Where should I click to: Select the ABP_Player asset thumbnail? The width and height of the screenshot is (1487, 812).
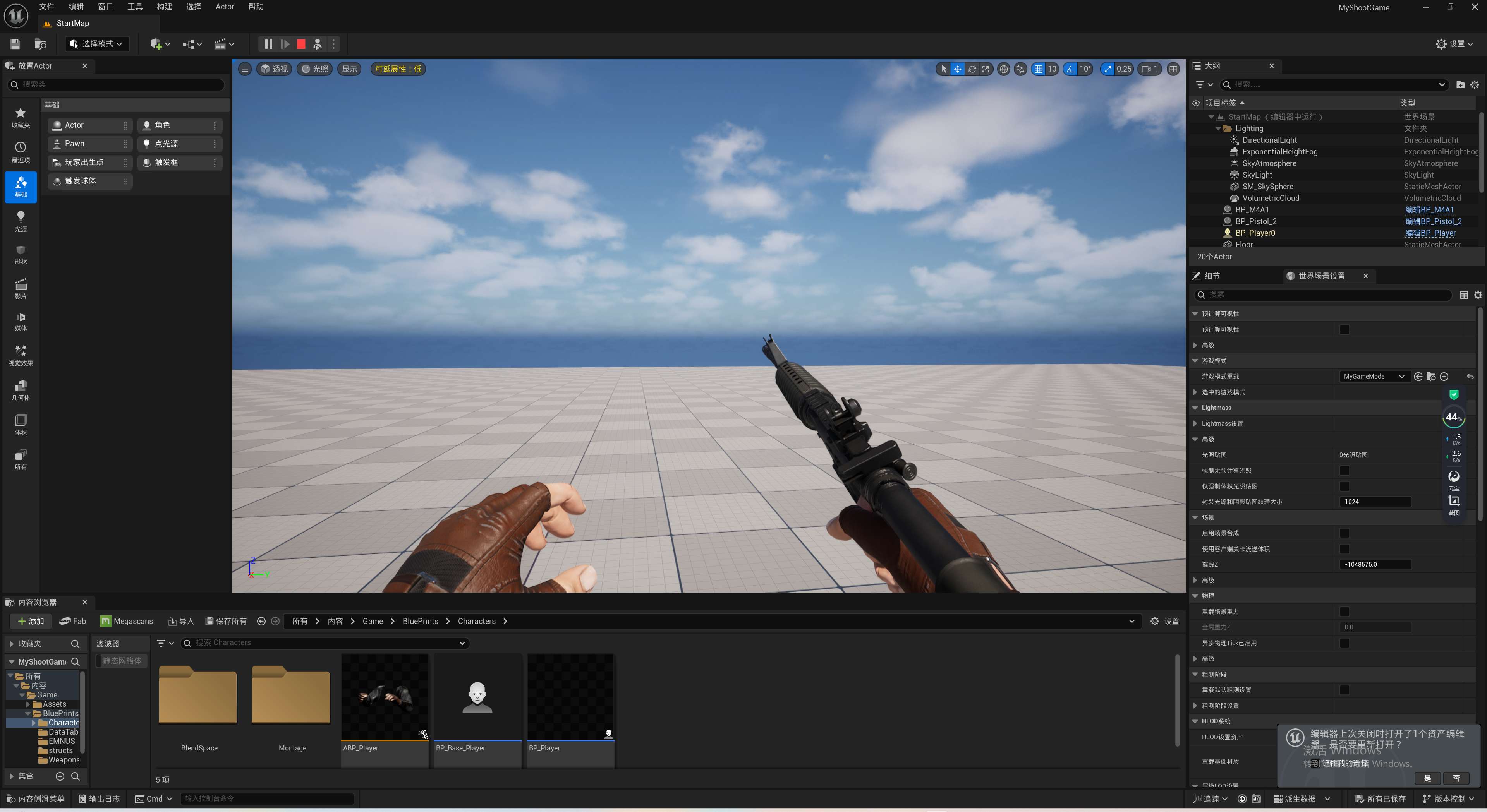(385, 697)
